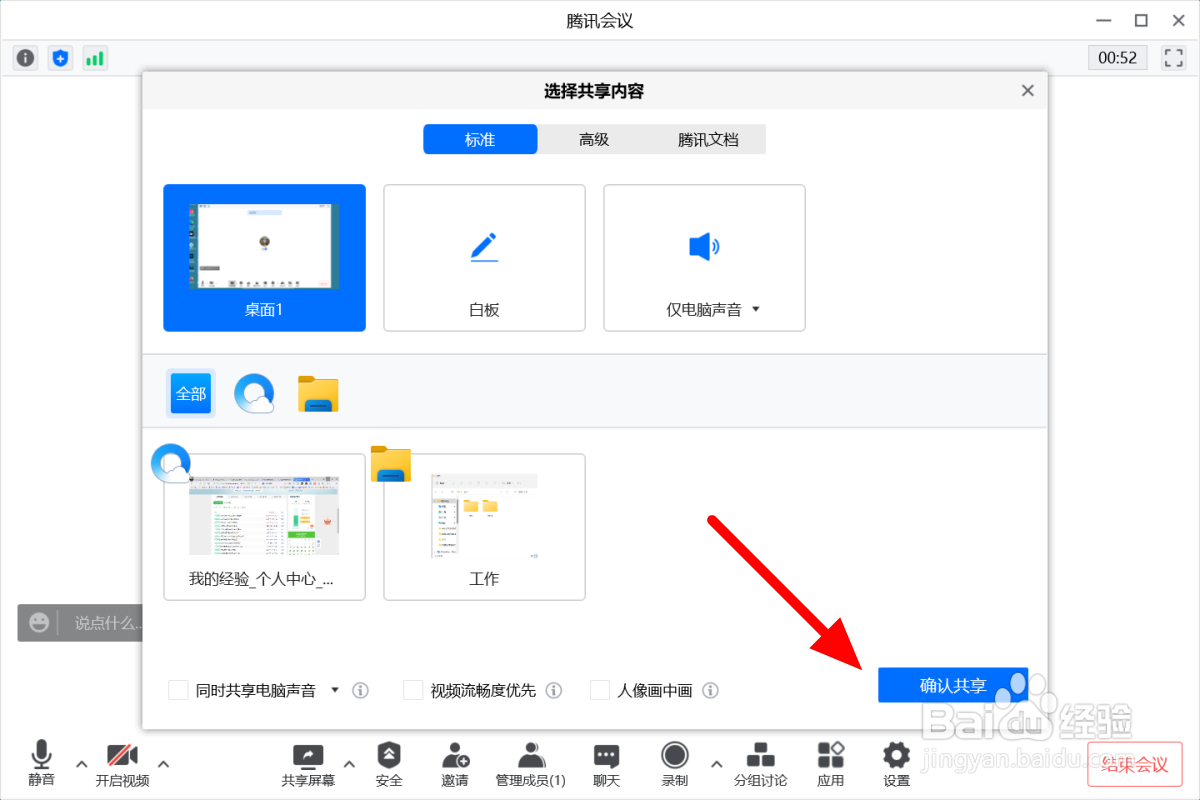1200x800 pixels.
Task: Enable 人像画中画 checkbox
Action: click(600, 690)
